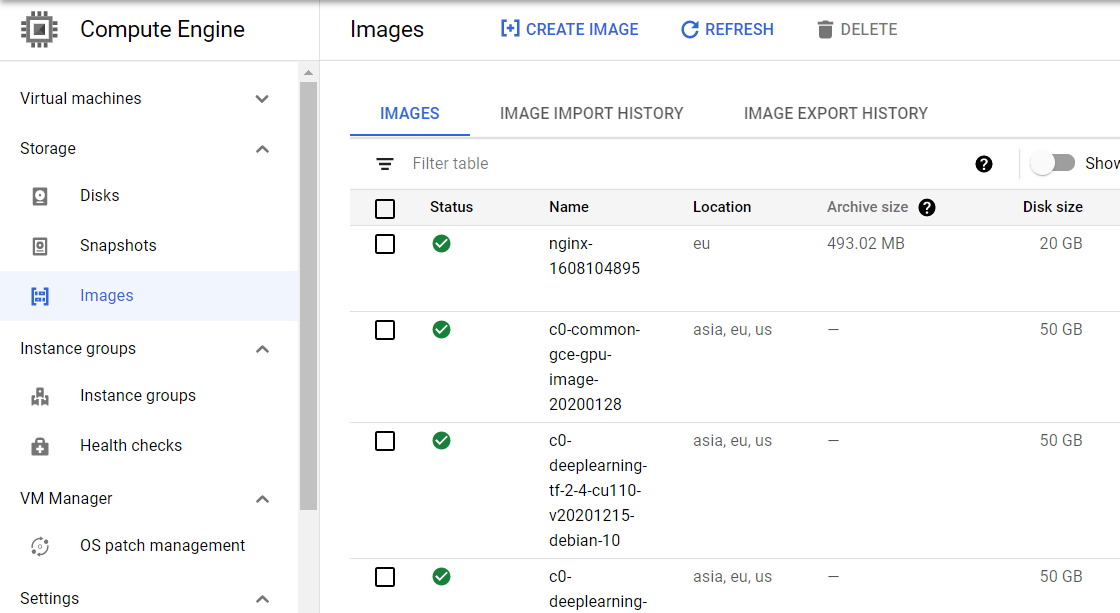1120x613 pixels.
Task: Click help icon beside Archive size
Action: coord(926,207)
